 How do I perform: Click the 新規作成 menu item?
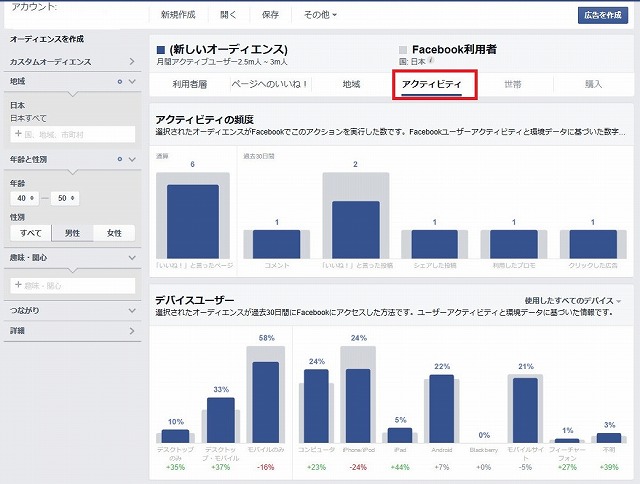[x=178, y=15]
